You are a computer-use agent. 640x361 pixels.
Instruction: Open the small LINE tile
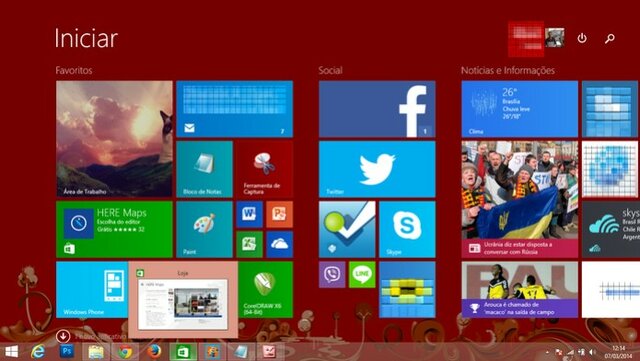tap(362, 275)
